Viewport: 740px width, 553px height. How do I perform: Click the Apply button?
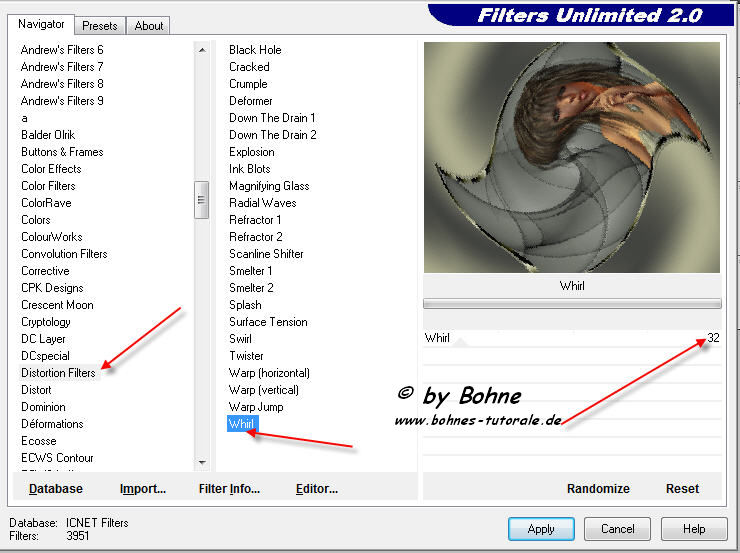pyautogui.click(x=540, y=529)
